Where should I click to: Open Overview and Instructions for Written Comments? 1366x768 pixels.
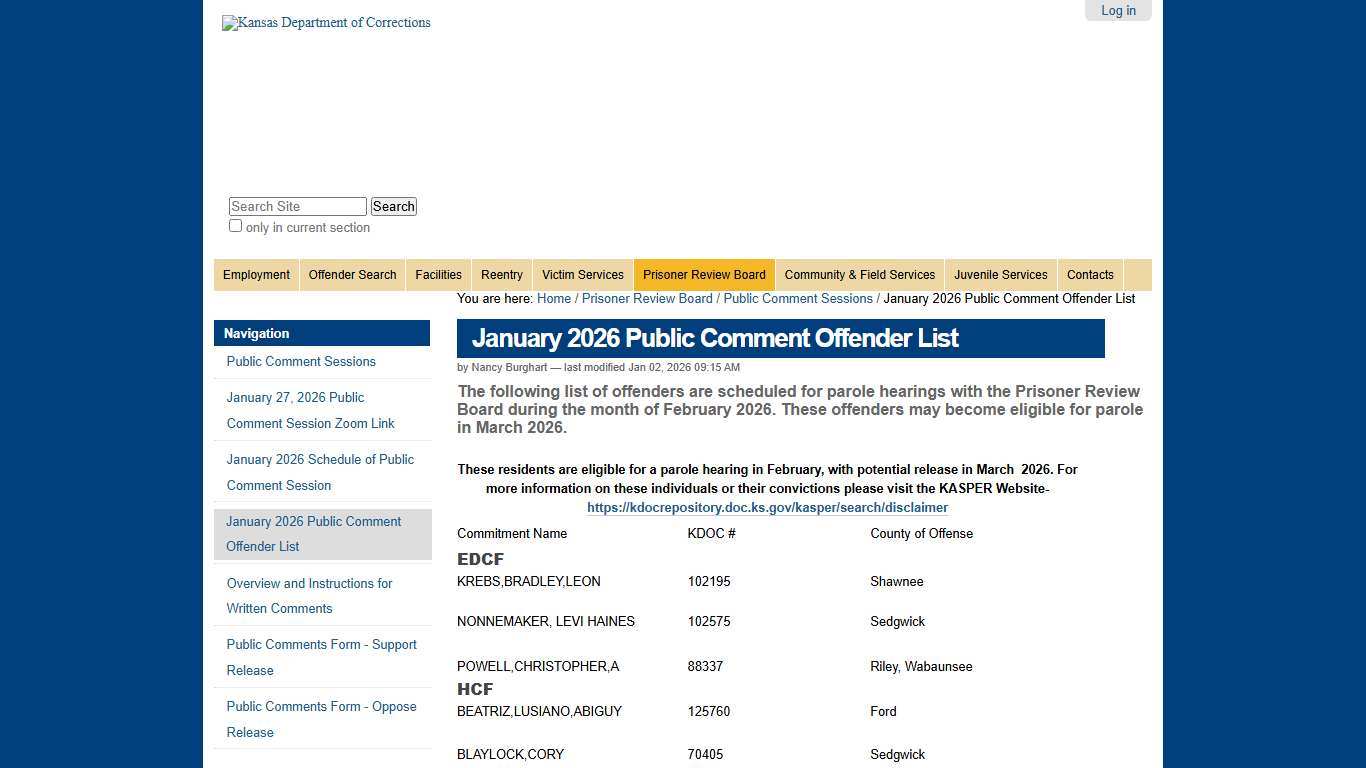[309, 596]
